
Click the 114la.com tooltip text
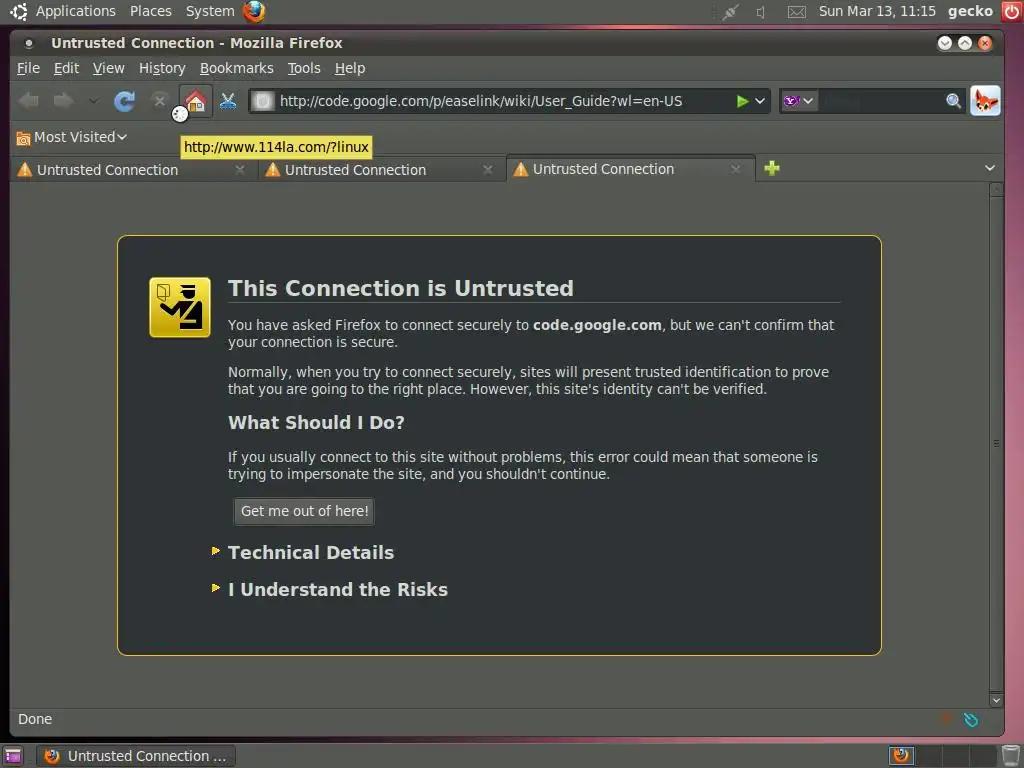coord(276,147)
